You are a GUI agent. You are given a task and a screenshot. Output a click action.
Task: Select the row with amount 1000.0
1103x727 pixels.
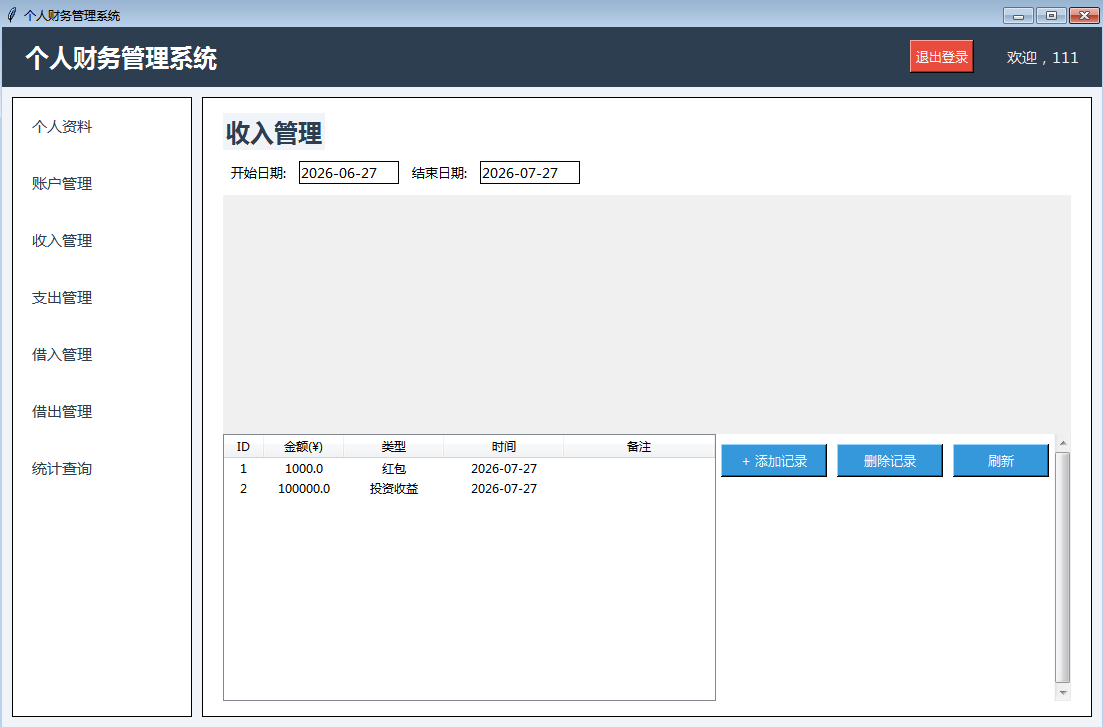click(x=469, y=469)
